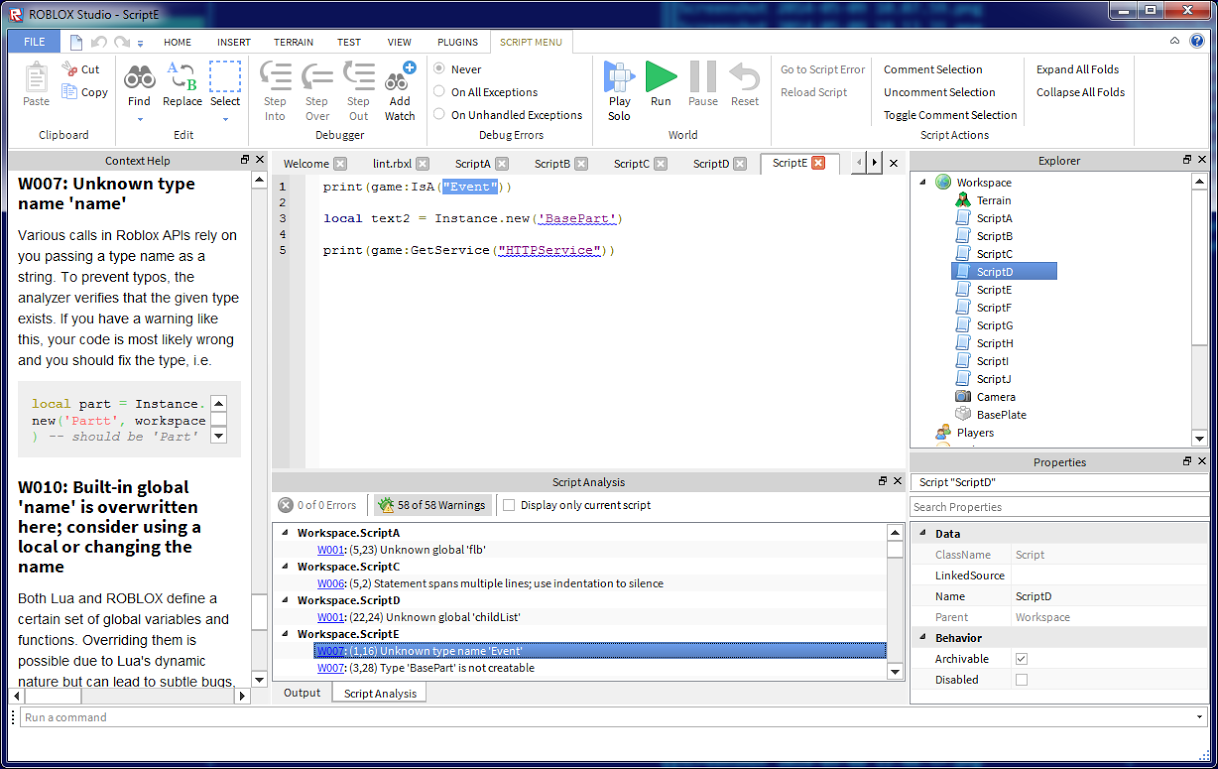Viewport: 1218px width, 769px height.
Task: Open the FILE menu
Action: pos(34,42)
